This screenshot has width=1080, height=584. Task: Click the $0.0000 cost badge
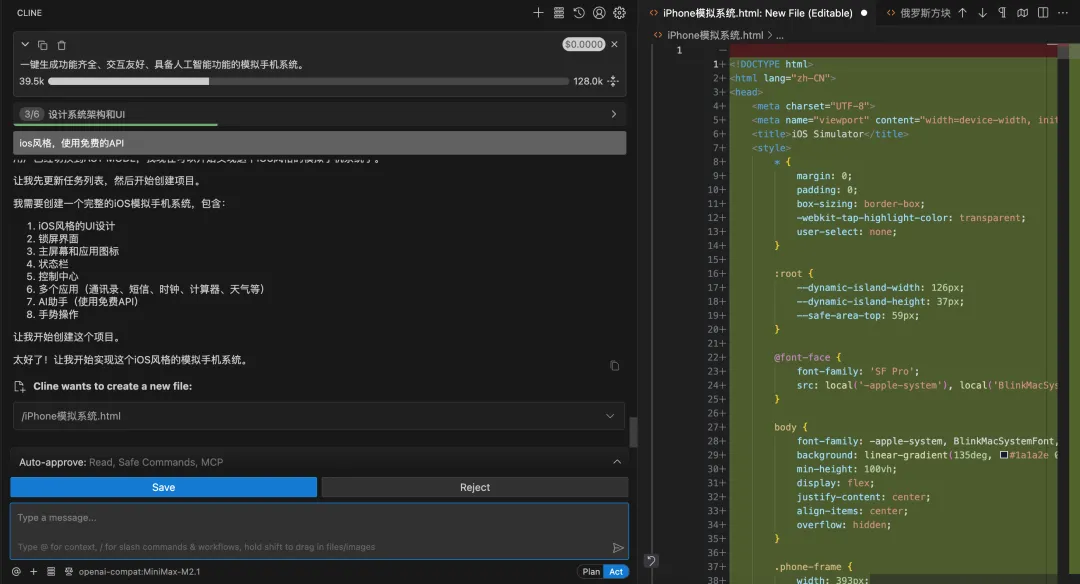point(583,44)
